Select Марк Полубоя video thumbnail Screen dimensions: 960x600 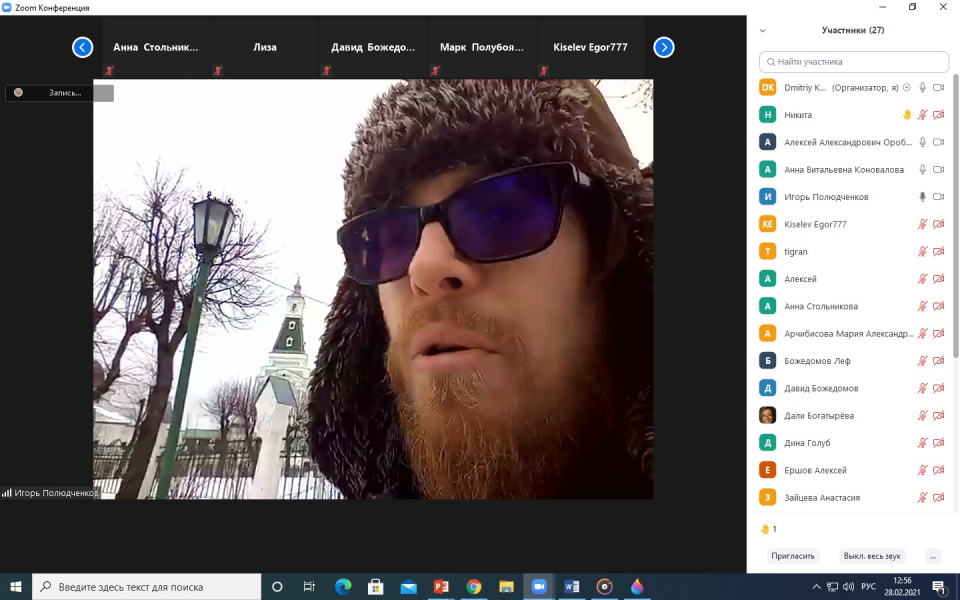point(482,47)
